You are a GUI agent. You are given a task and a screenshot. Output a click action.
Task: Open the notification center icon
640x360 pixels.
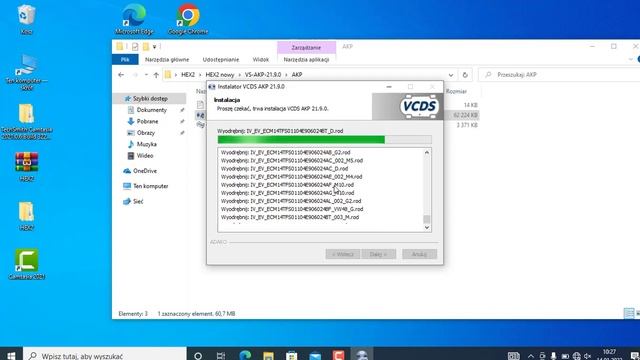[x=634, y=356]
